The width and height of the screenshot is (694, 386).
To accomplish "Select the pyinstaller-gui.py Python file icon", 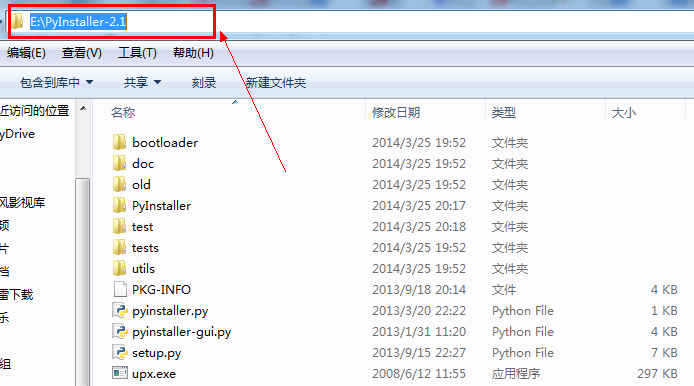I will coord(120,332).
